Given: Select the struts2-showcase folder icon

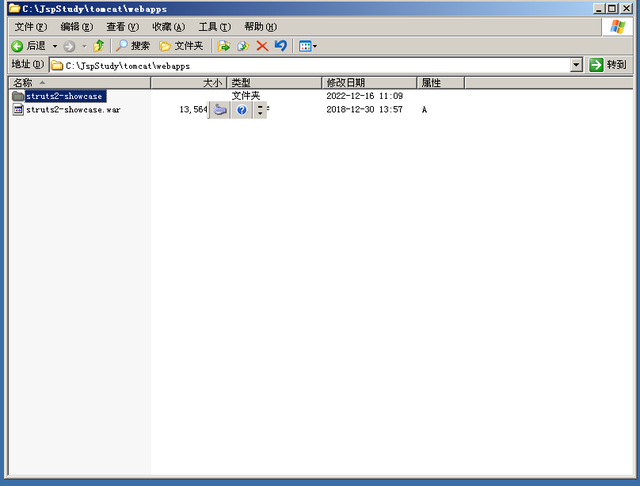Looking at the screenshot, I should click(x=18, y=96).
